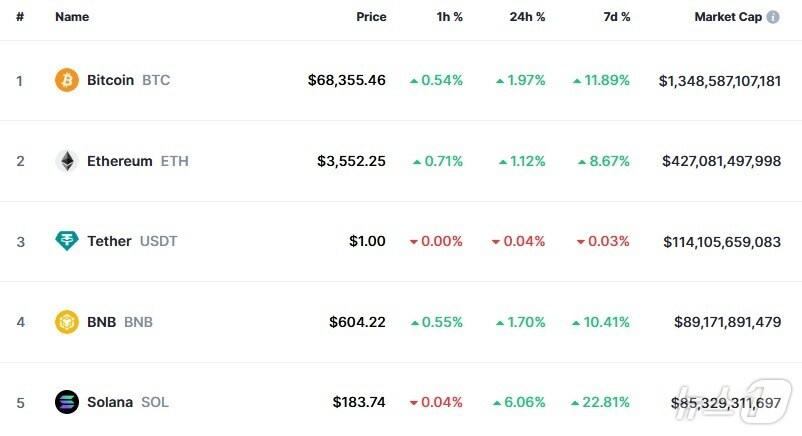Open the Solana SOL name link
This screenshot has height=436, width=802.
(109, 402)
